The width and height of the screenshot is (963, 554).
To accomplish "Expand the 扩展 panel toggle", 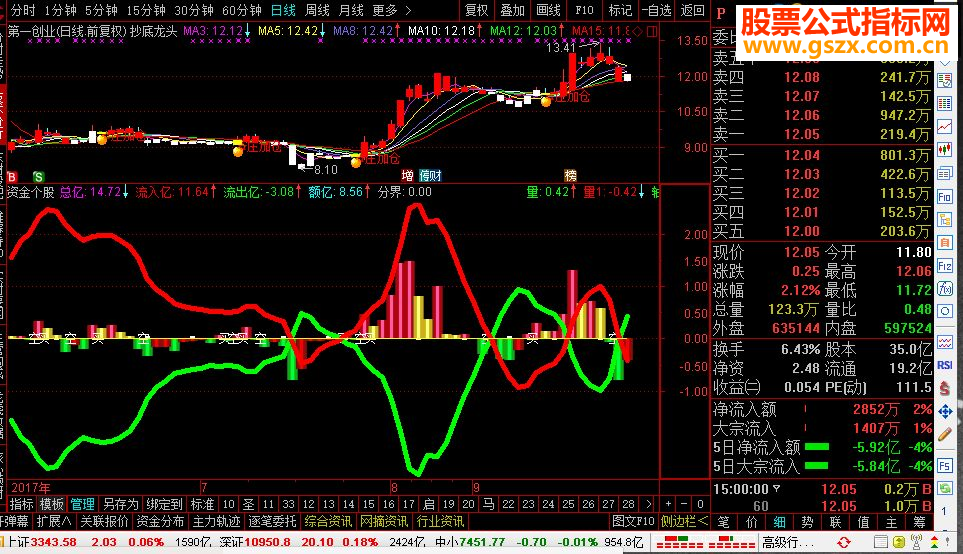I will (x=53, y=521).
